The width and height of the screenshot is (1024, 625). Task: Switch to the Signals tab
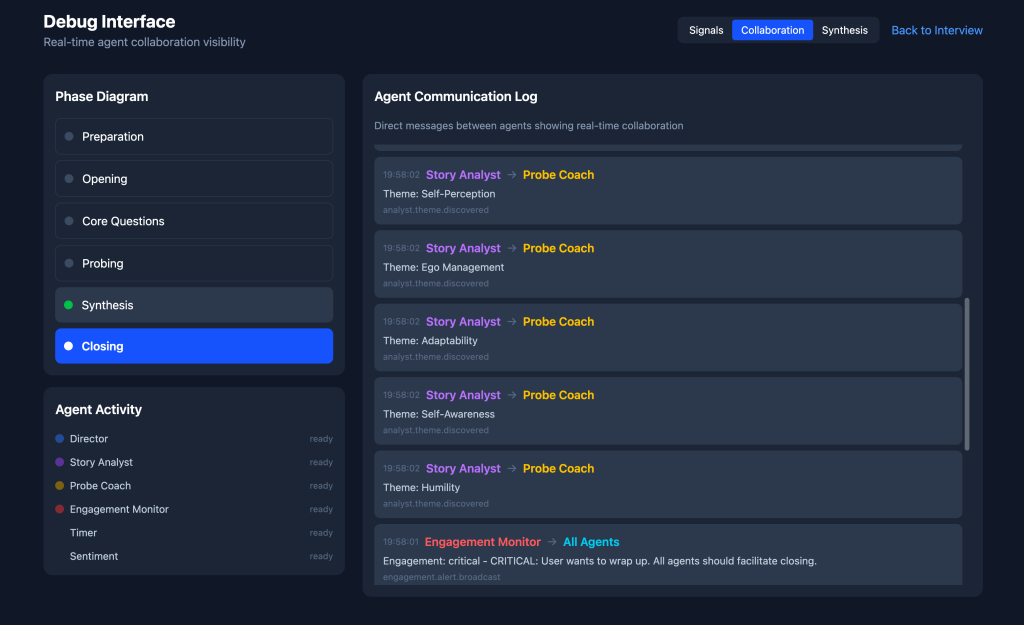(706, 30)
